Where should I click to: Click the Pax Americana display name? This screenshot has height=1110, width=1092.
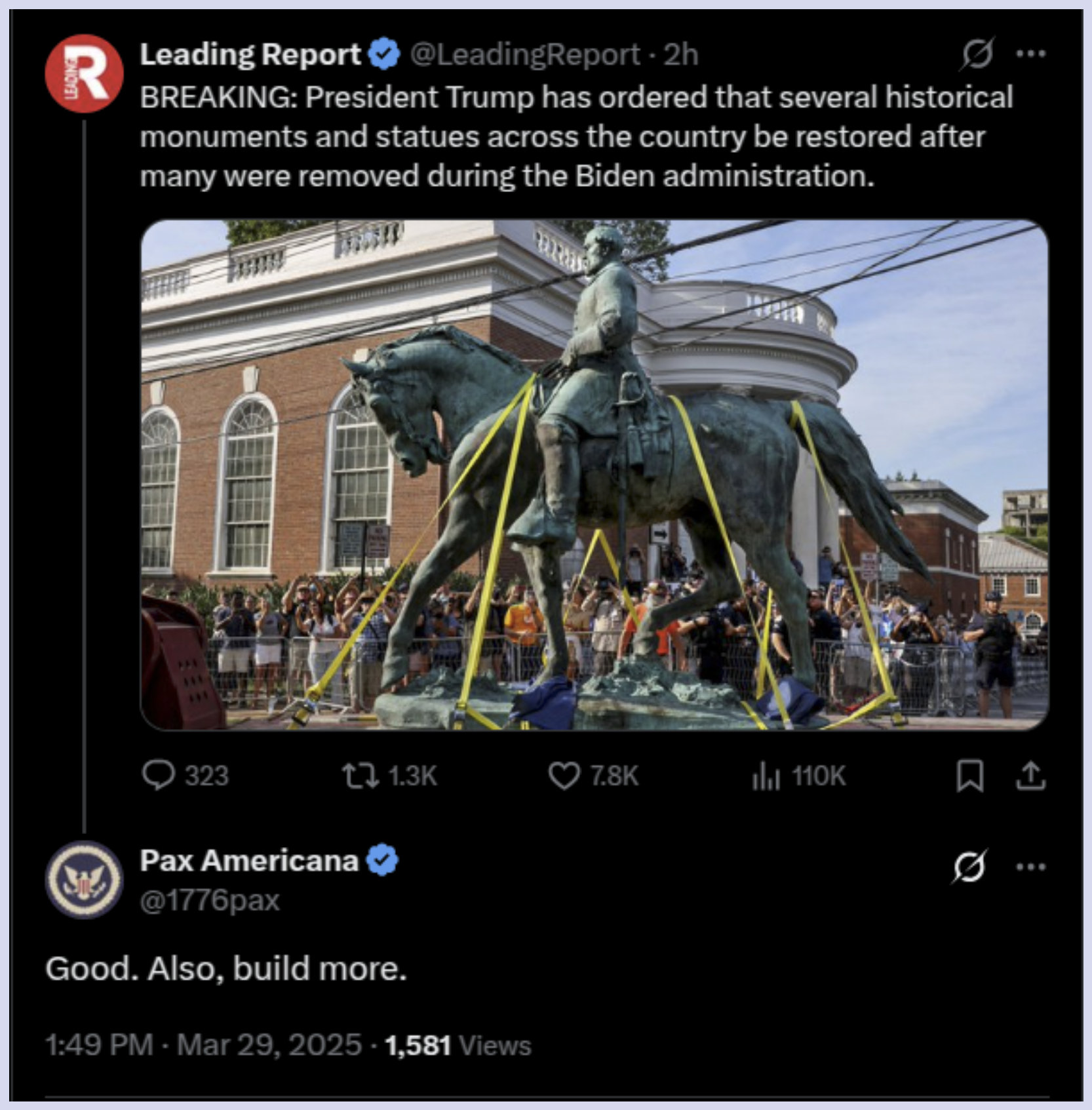pos(249,860)
